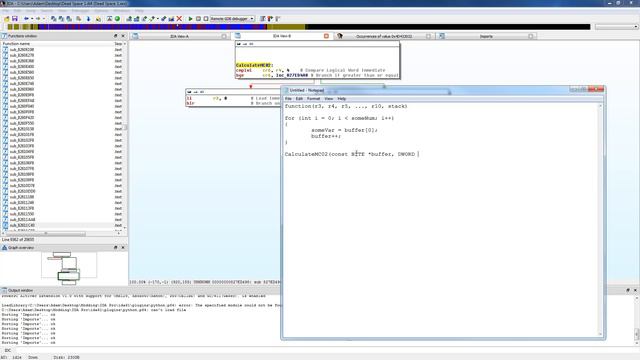Viewport: 640px width, 360px height.
Task: Open Notepad View menu
Action: [329, 99]
